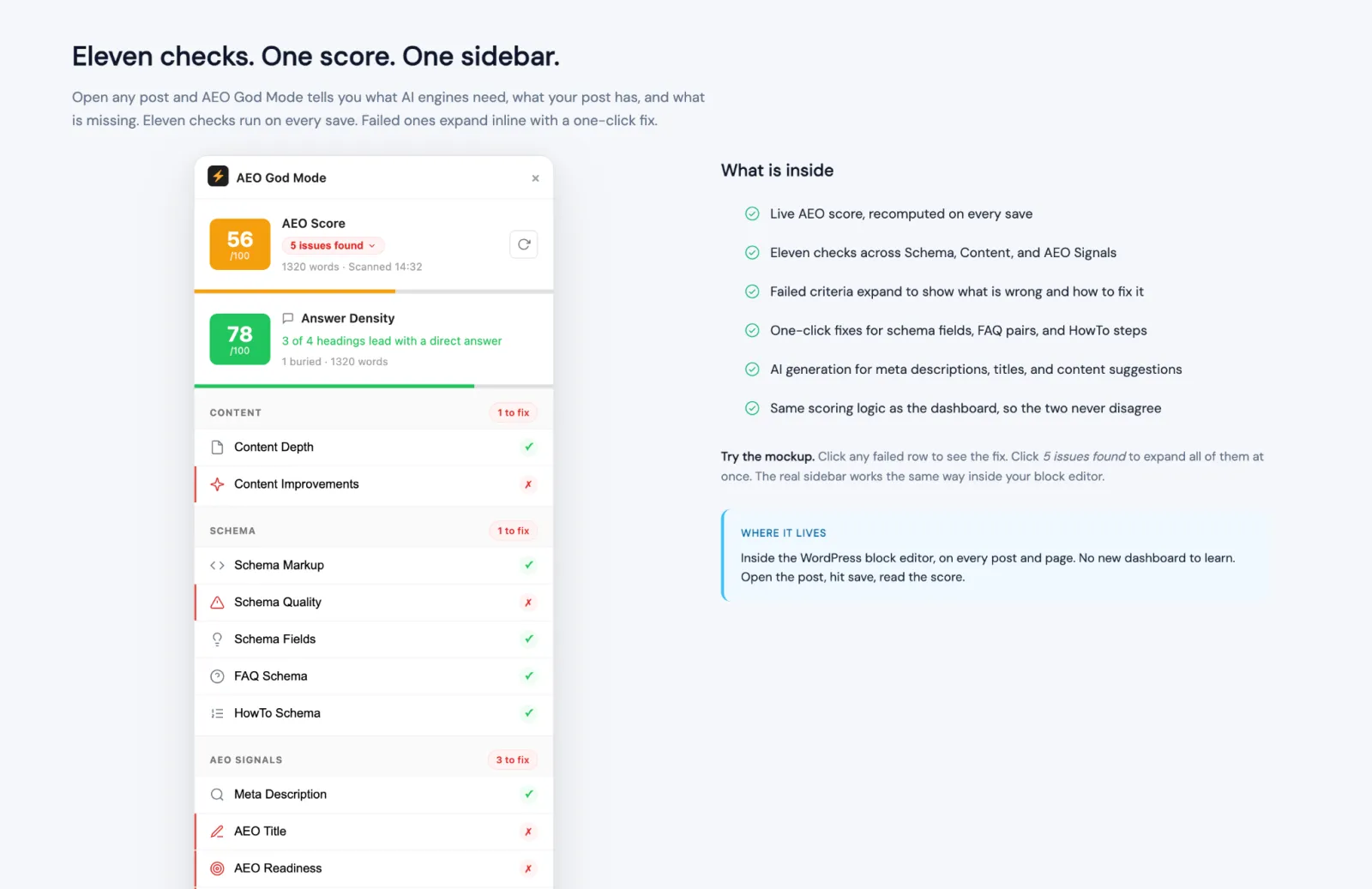1372x889 pixels.
Task: Click the Schema section '1 to fix' badge
Action: point(513,531)
